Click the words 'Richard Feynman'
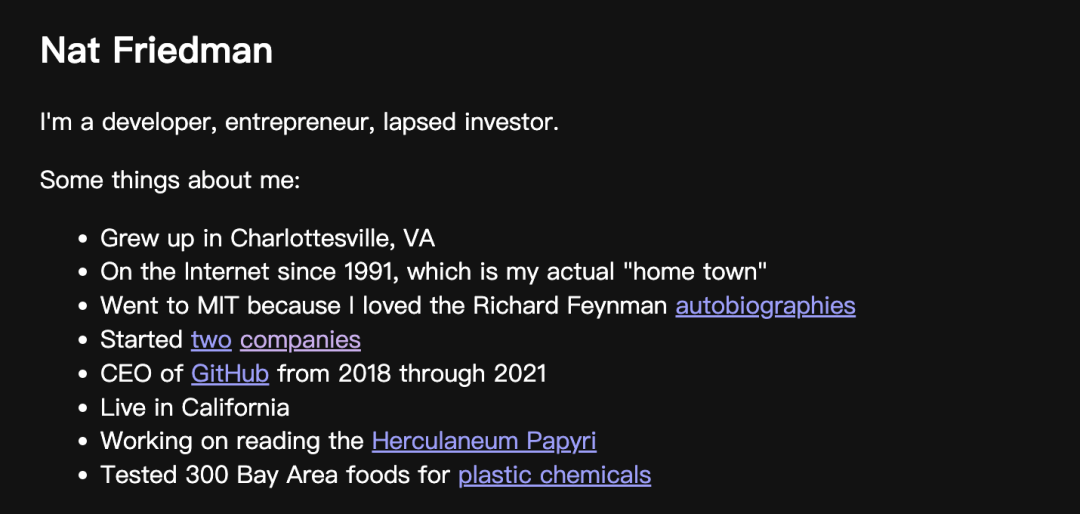Image resolution: width=1080 pixels, height=514 pixels. click(571, 306)
